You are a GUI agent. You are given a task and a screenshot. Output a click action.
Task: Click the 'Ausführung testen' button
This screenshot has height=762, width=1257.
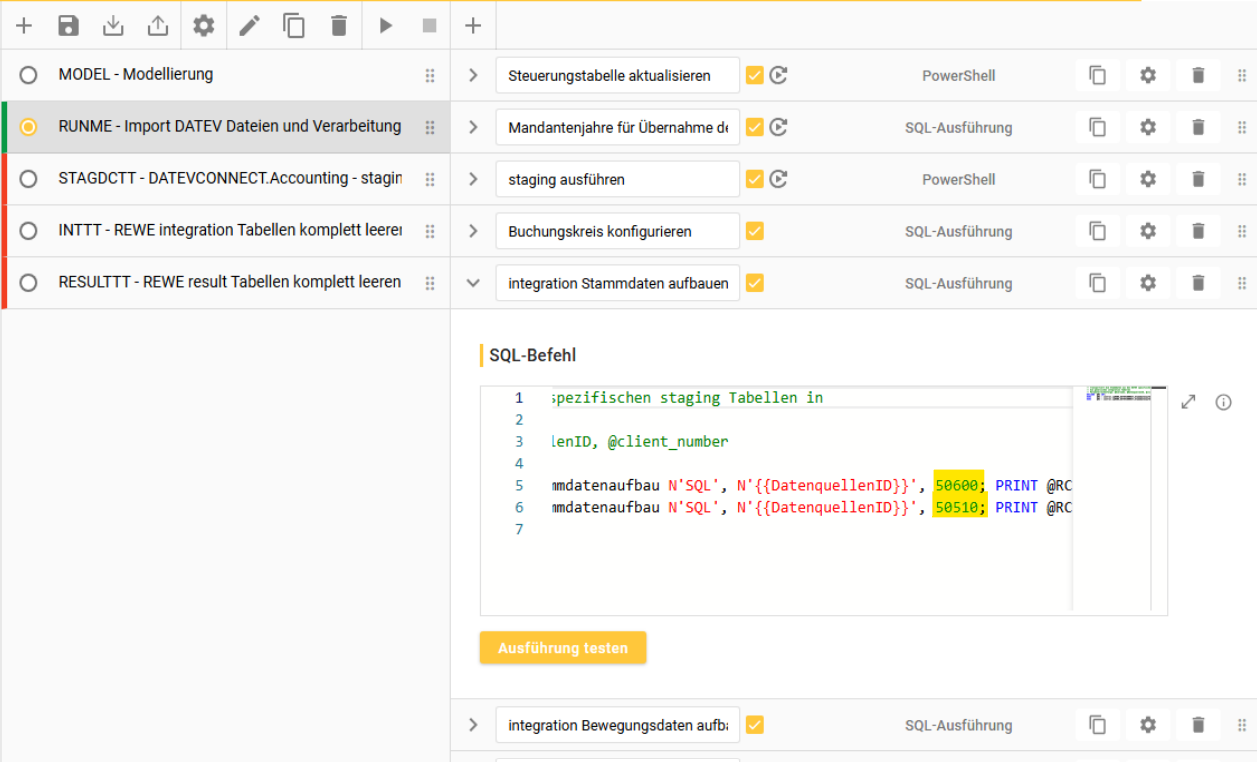coord(563,648)
